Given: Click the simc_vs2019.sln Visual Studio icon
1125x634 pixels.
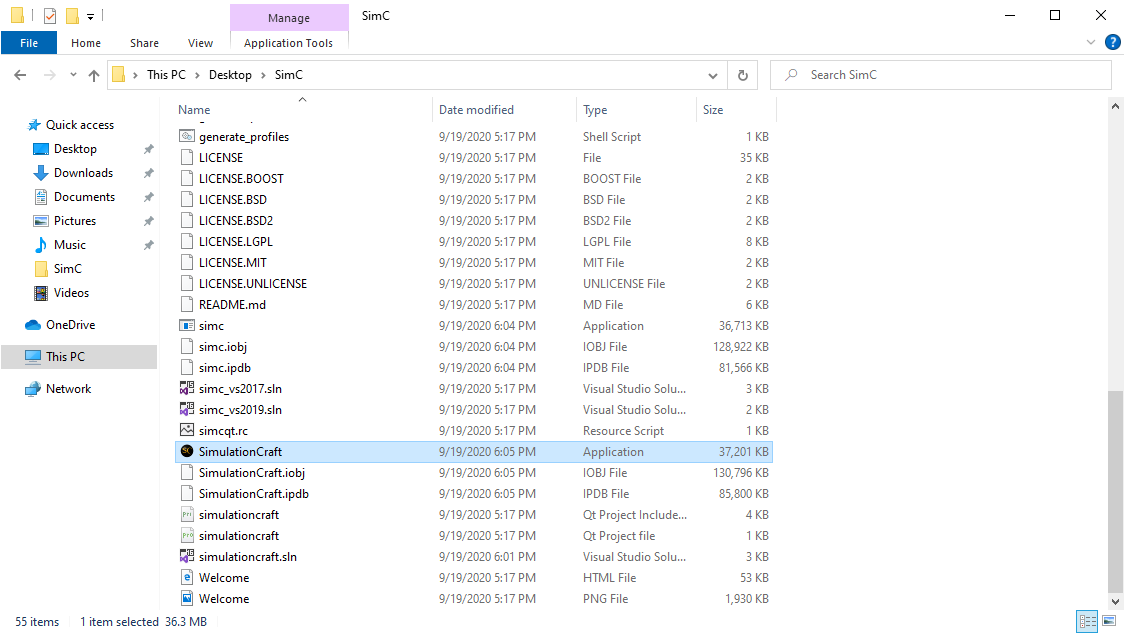Looking at the screenshot, I should pyautogui.click(x=187, y=410).
